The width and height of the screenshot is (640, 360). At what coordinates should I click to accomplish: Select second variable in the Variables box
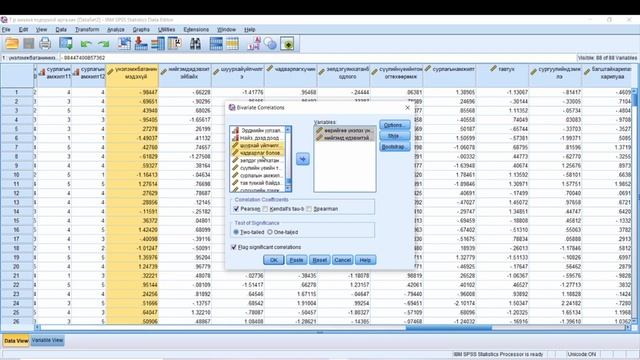coord(344,138)
